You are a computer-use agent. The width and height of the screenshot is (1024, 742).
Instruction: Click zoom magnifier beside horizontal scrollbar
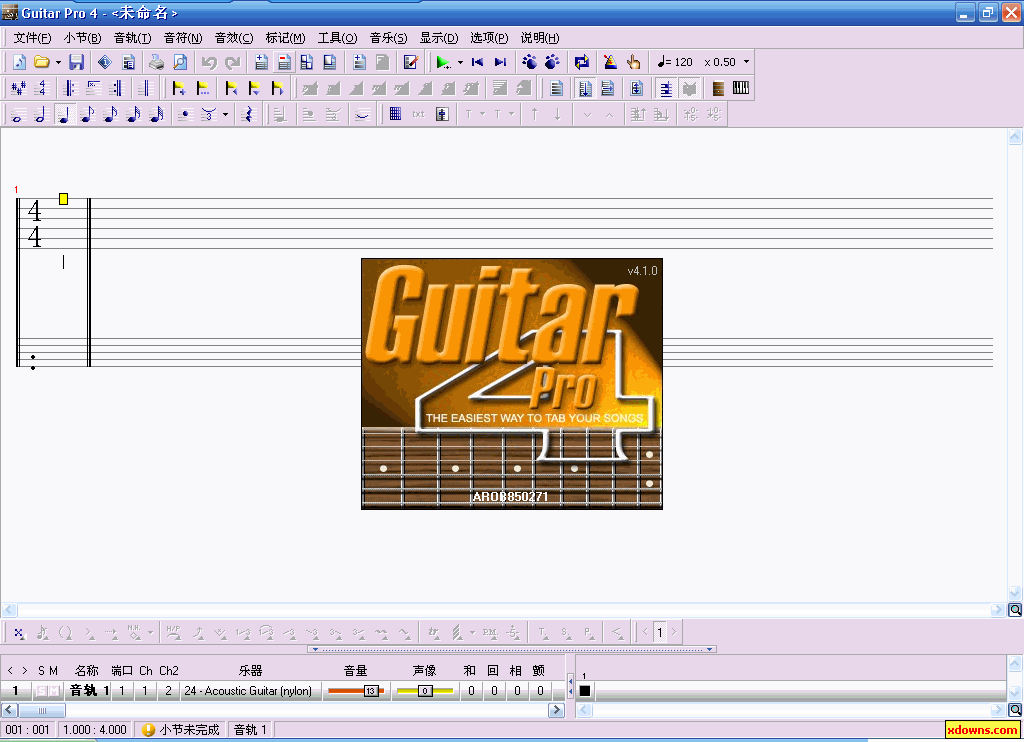tap(1015, 610)
